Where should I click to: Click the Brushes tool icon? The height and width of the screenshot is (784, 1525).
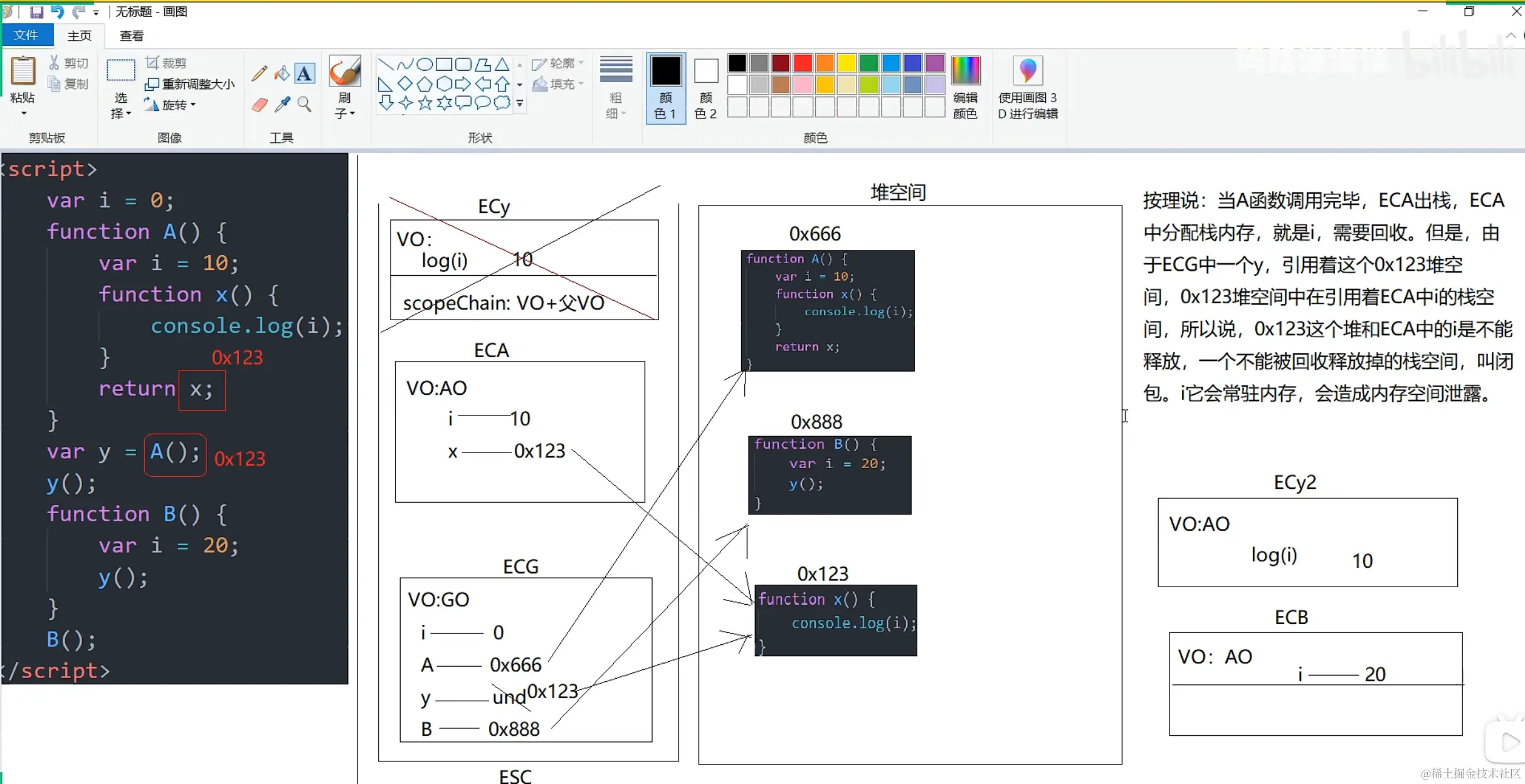(x=345, y=71)
